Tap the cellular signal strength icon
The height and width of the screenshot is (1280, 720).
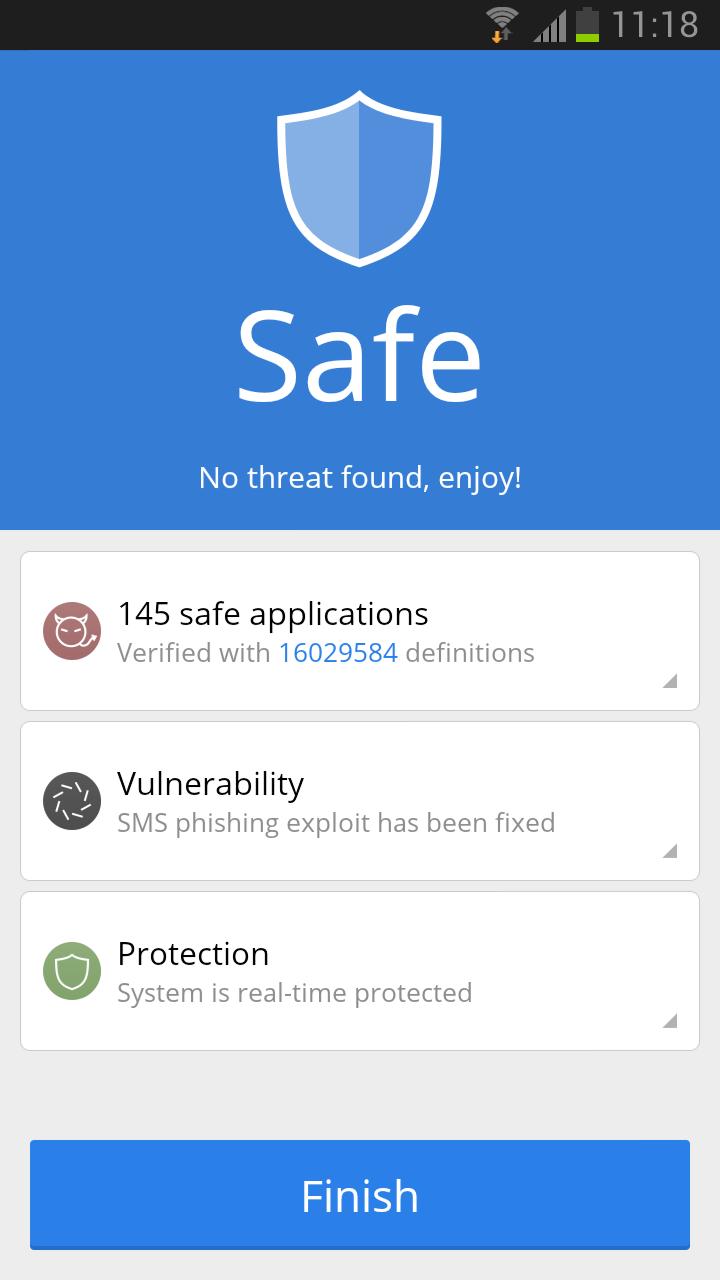pos(549,24)
